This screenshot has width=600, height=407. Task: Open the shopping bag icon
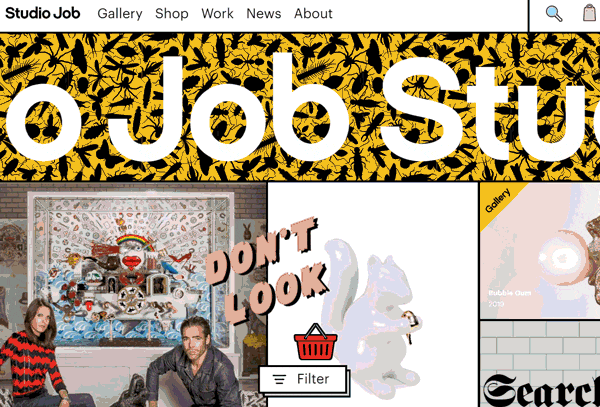pyautogui.click(x=590, y=13)
